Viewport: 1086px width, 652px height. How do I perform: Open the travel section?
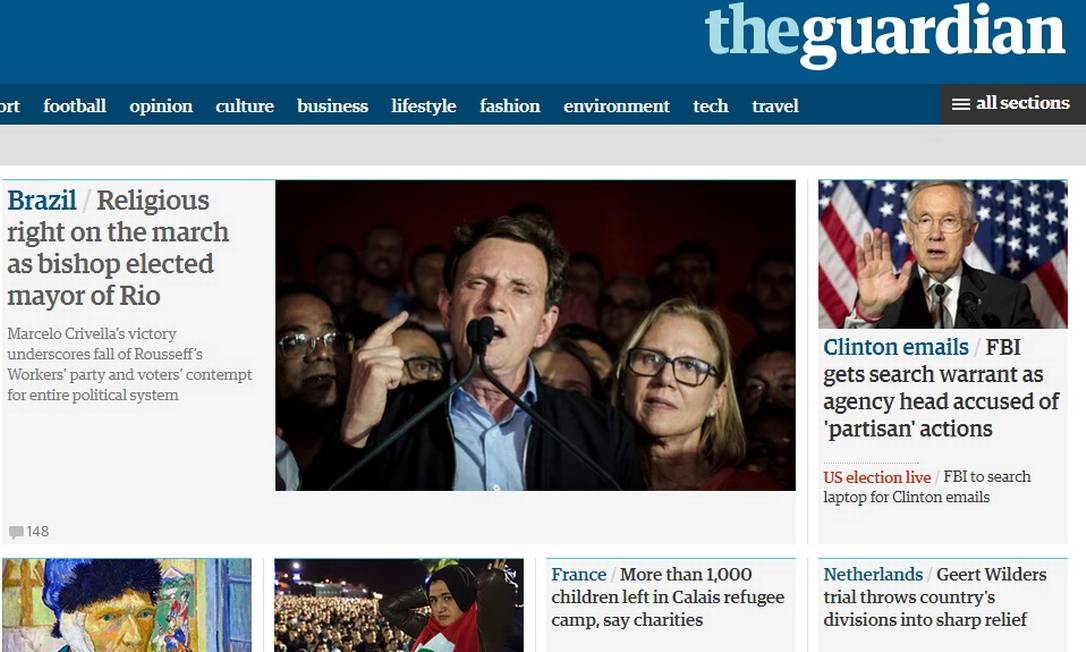[x=775, y=106]
